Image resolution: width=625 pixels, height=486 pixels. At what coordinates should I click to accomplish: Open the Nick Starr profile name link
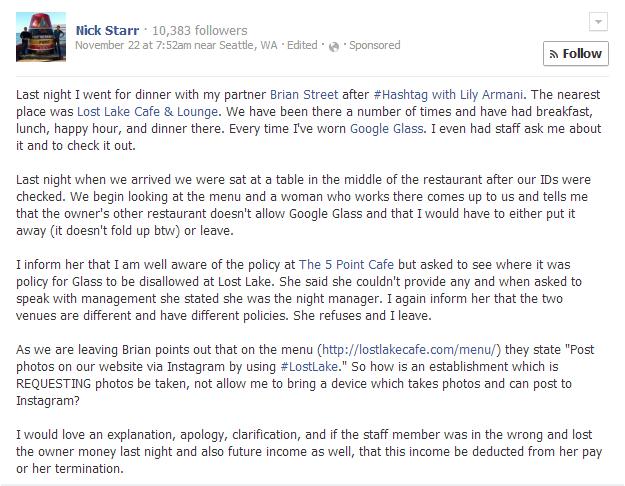click(107, 30)
